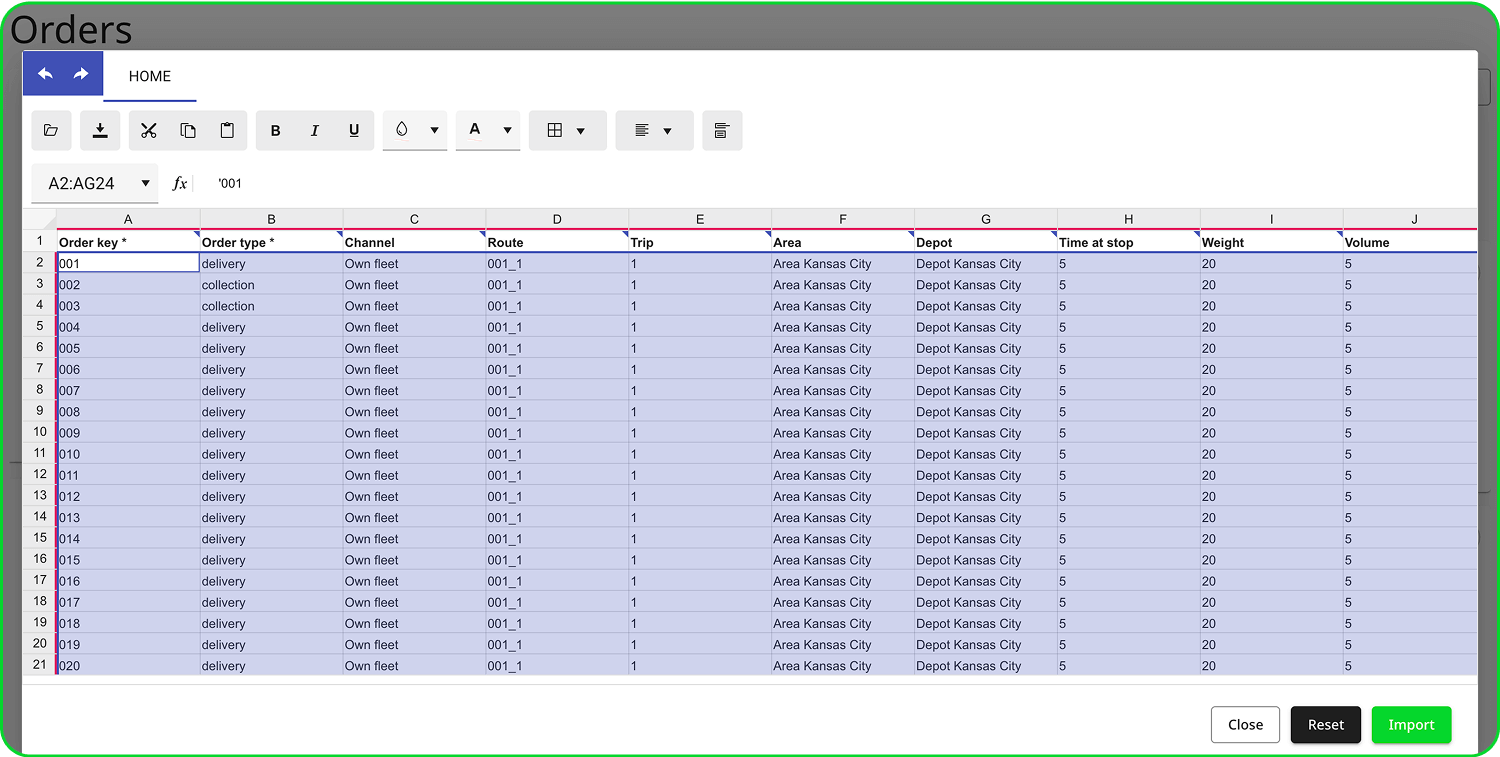The height and width of the screenshot is (757, 1500).
Task: Open the alignment dropdown arrow
Action: point(667,130)
